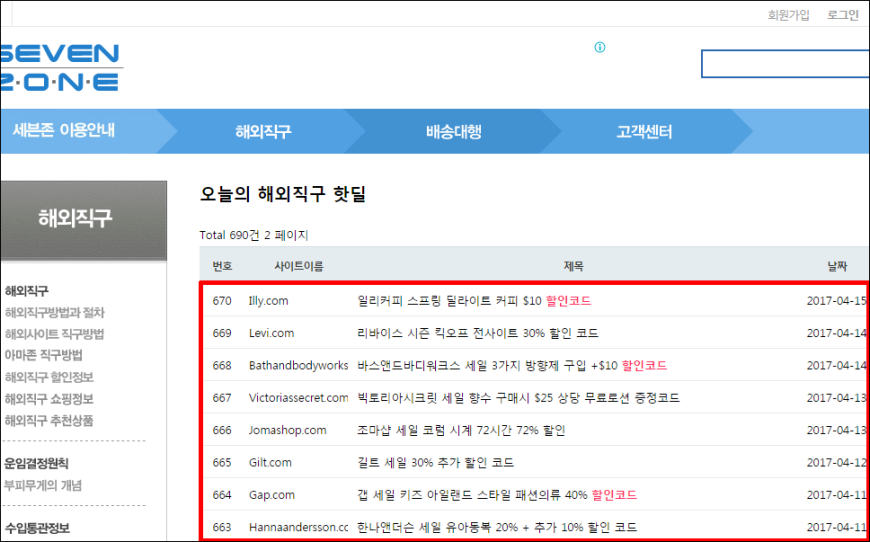Open 아마존 직구방법 sidebar link
Image resolution: width=870 pixels, height=542 pixels.
point(43,355)
